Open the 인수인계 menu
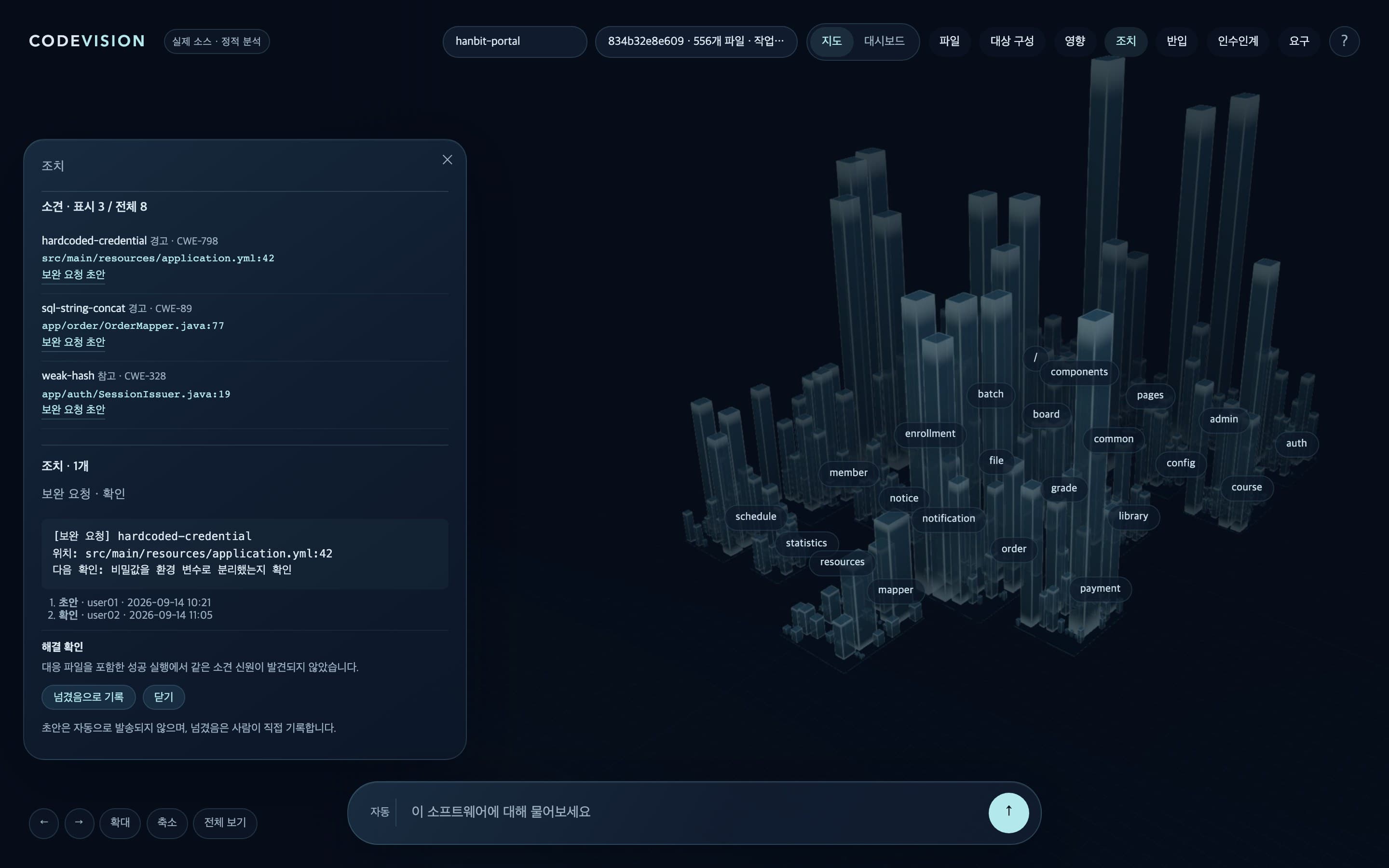The height and width of the screenshot is (868, 1389). [1238, 41]
